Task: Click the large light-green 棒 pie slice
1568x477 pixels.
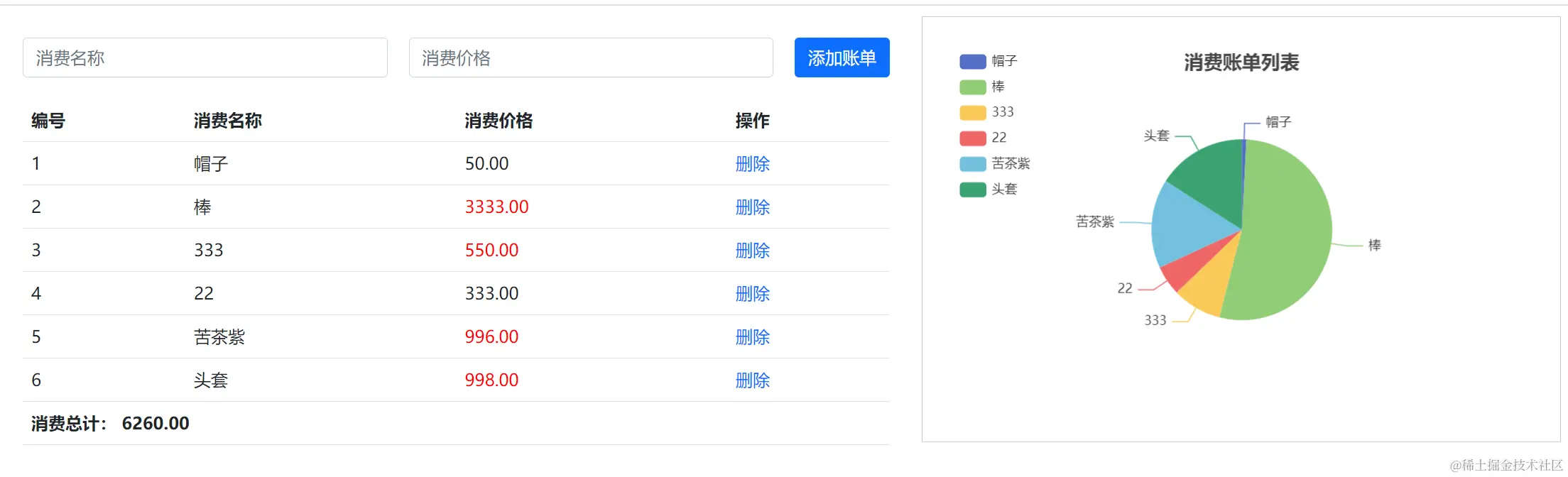Action: [1285, 234]
